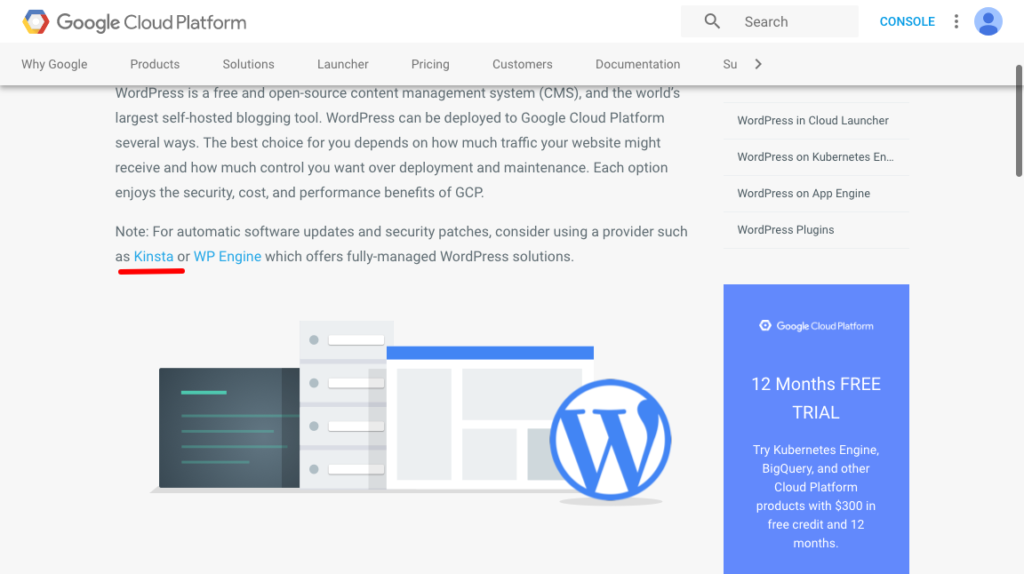Image resolution: width=1024 pixels, height=574 pixels.
Task: Click the Google Cloud Platform logo in promo card
Action: tap(816, 326)
